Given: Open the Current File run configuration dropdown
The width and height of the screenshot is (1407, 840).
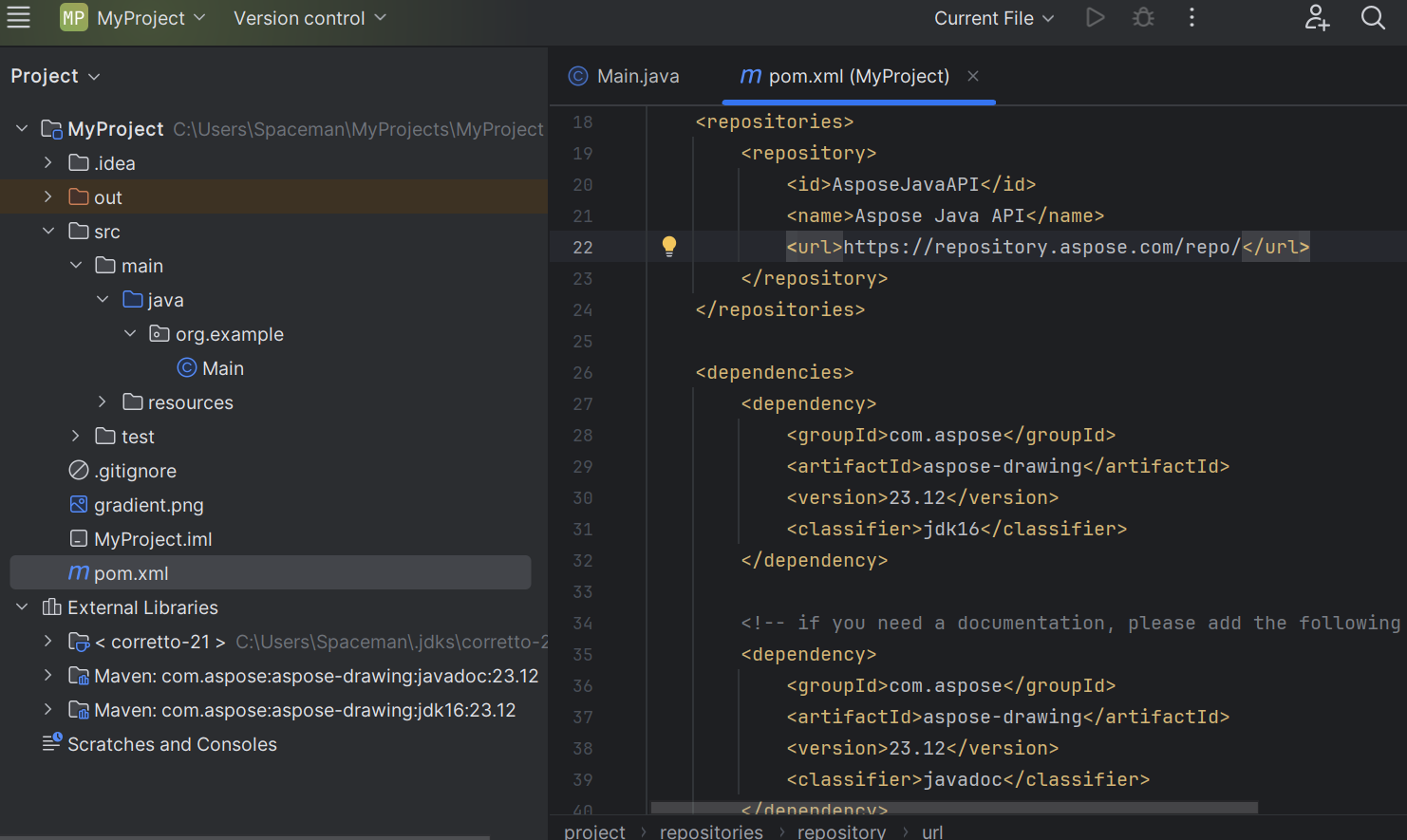Looking at the screenshot, I should [x=993, y=17].
